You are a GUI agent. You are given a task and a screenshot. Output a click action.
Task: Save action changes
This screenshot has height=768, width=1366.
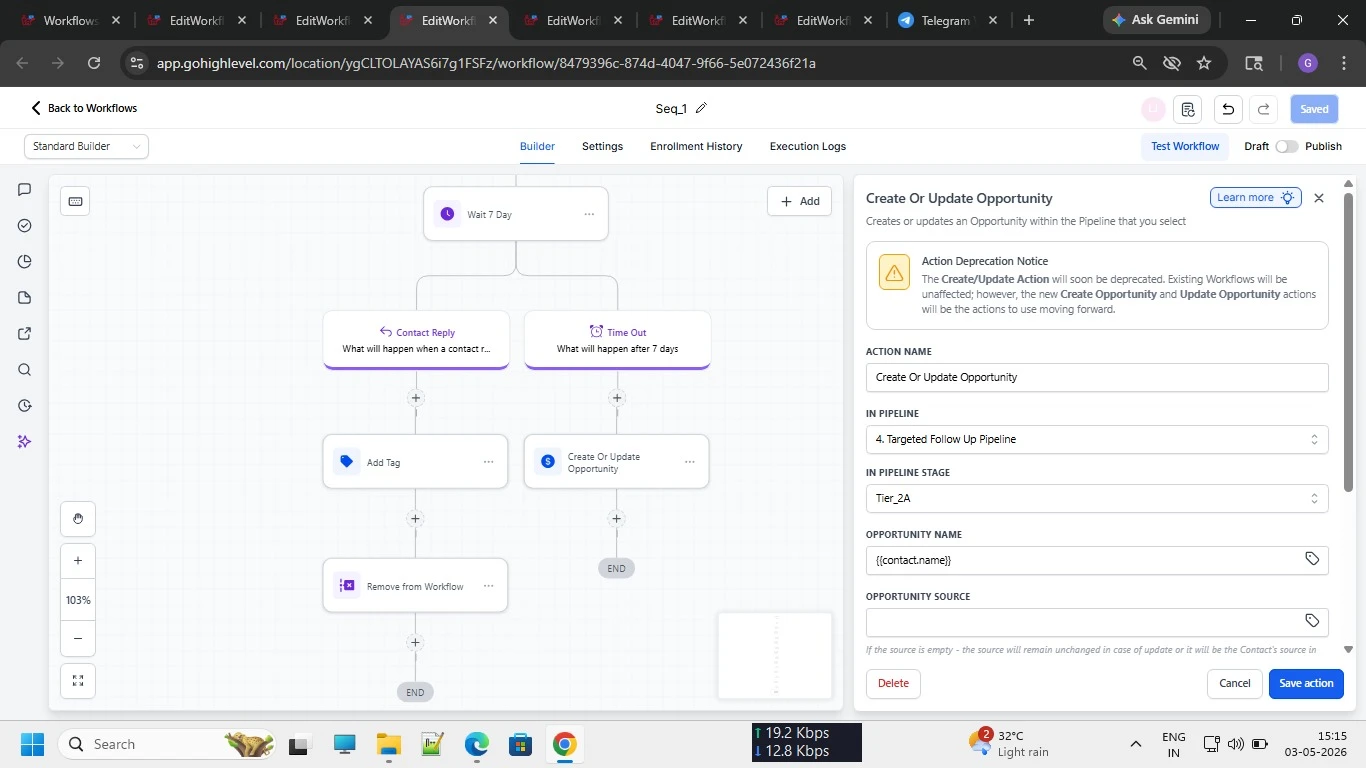pyautogui.click(x=1306, y=683)
